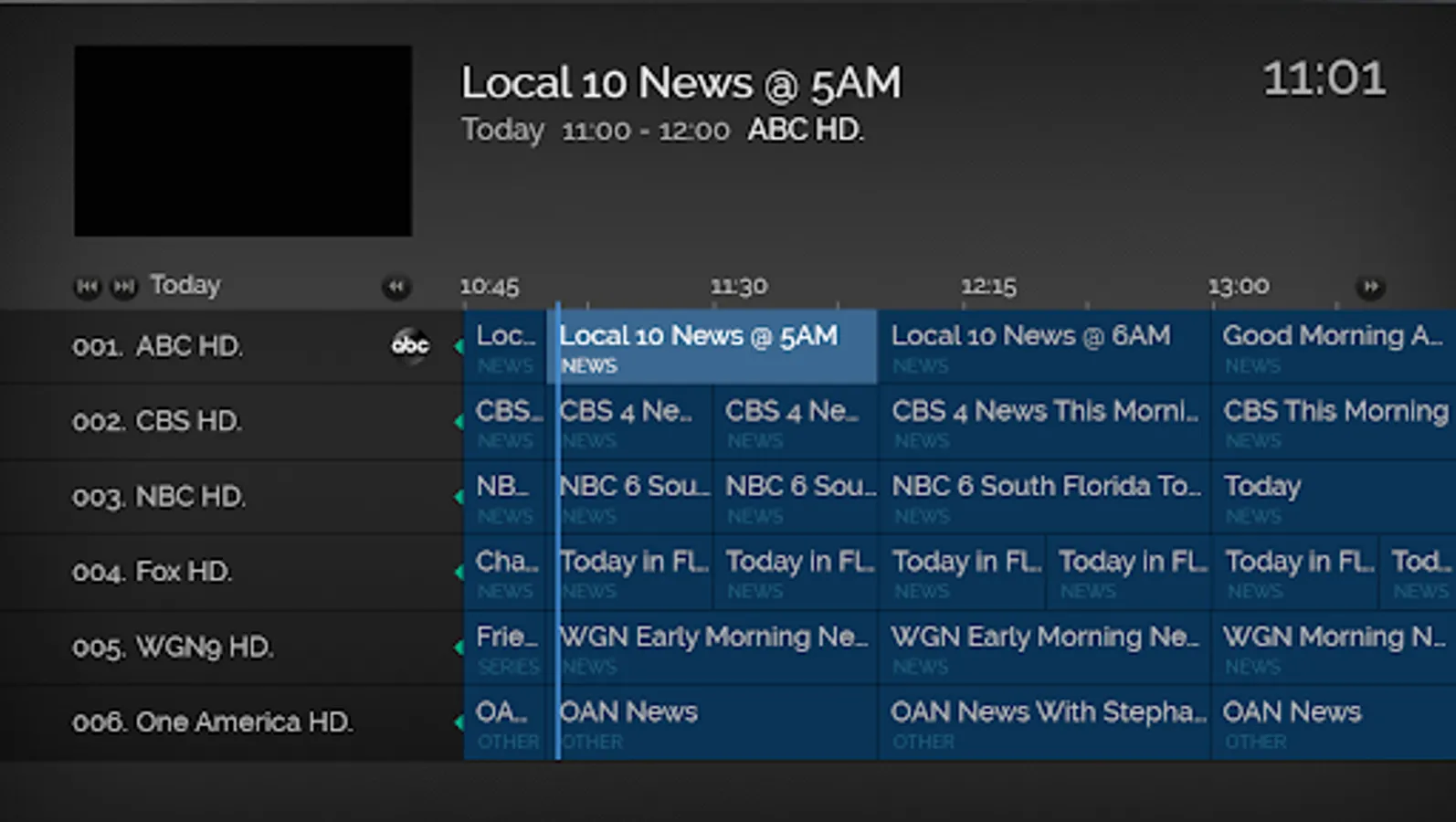Select the truncated Loc.. program on ABC row
This screenshot has width=1456, height=822.
pyautogui.click(x=505, y=347)
